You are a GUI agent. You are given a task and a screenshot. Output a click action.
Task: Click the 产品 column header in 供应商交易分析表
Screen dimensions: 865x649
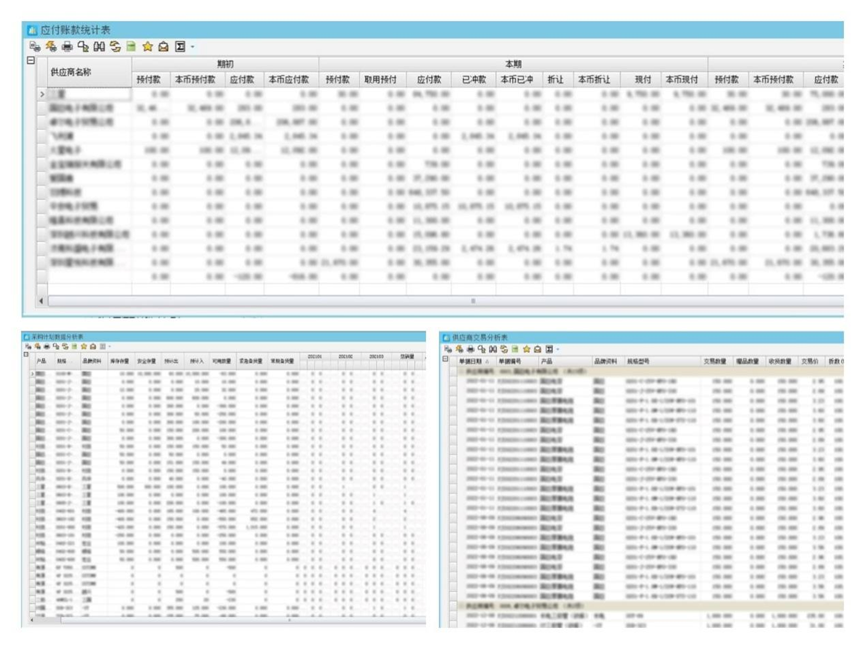[x=548, y=360]
